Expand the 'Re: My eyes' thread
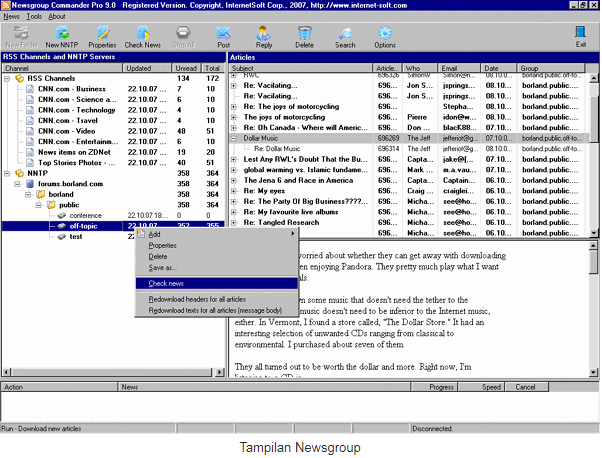The height and width of the screenshot is (458, 602). click(233, 191)
